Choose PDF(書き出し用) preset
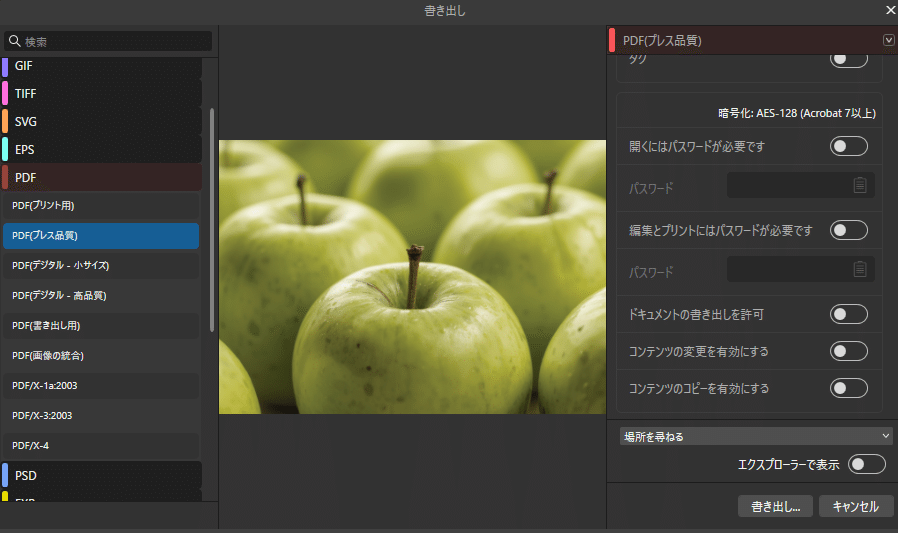Screen dimensions: 898x533 [x=101, y=326]
